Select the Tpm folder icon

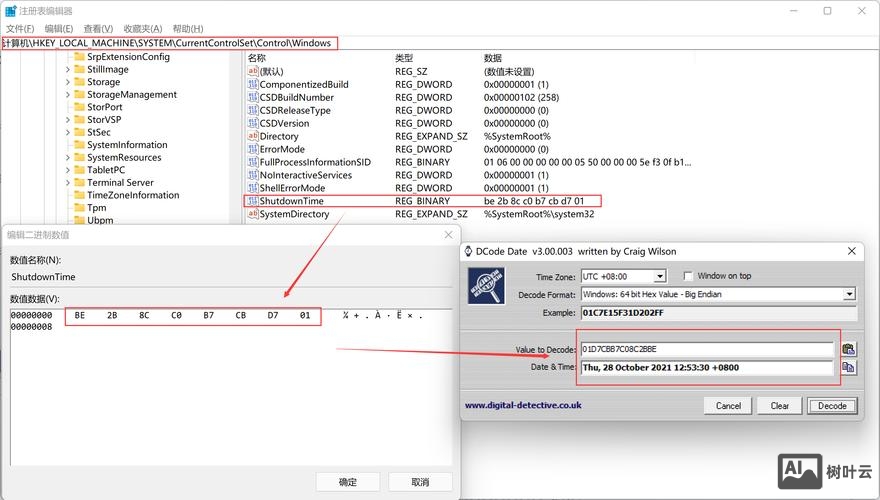tap(79, 208)
